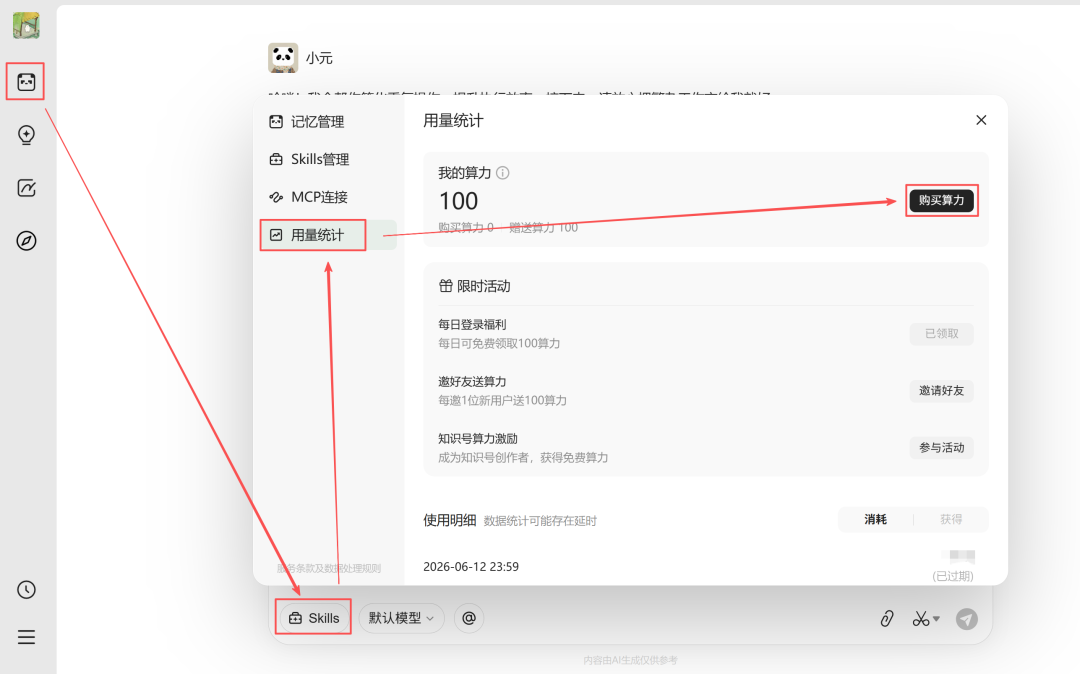Click the 限时活动 section heading
Image resolution: width=1080 pixels, height=674 pixels.
484,286
